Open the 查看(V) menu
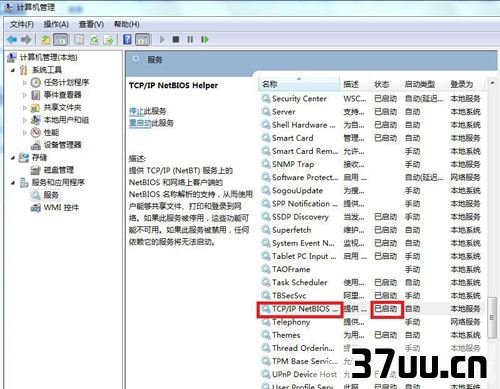This screenshot has width=500, height=389. coord(91,24)
